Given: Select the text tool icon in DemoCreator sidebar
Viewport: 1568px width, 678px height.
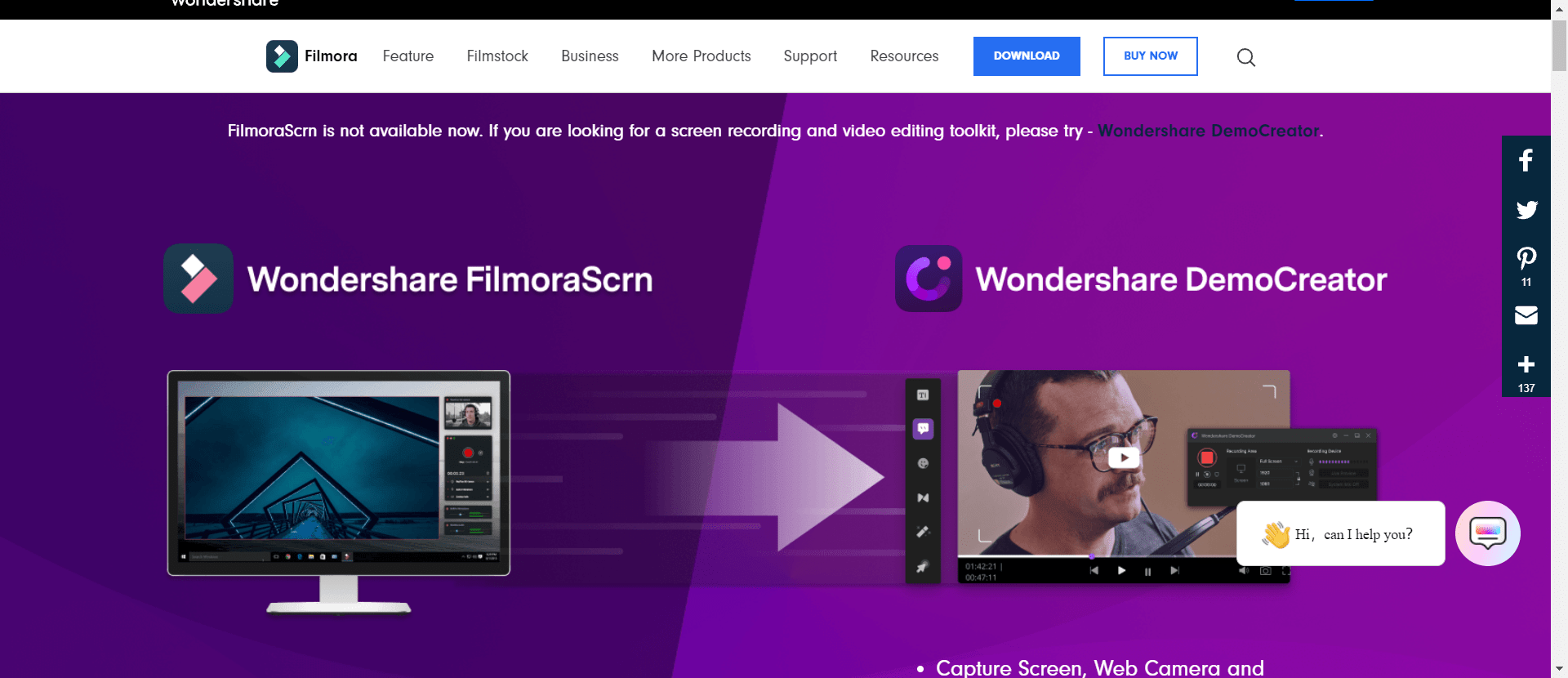Looking at the screenshot, I should click(923, 395).
